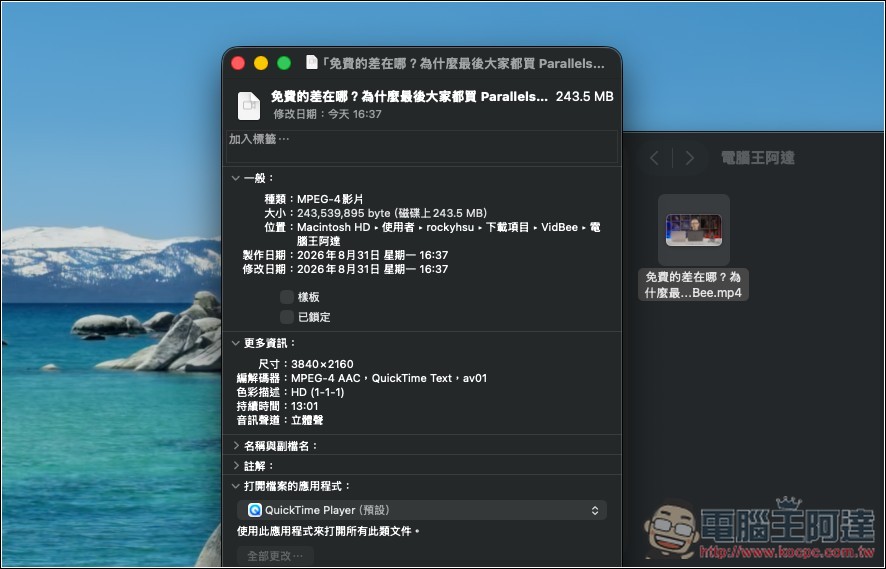This screenshot has height=569, width=886.
Task: Click the file name 免費的差在哪 under the thumbnail
Action: click(693, 285)
